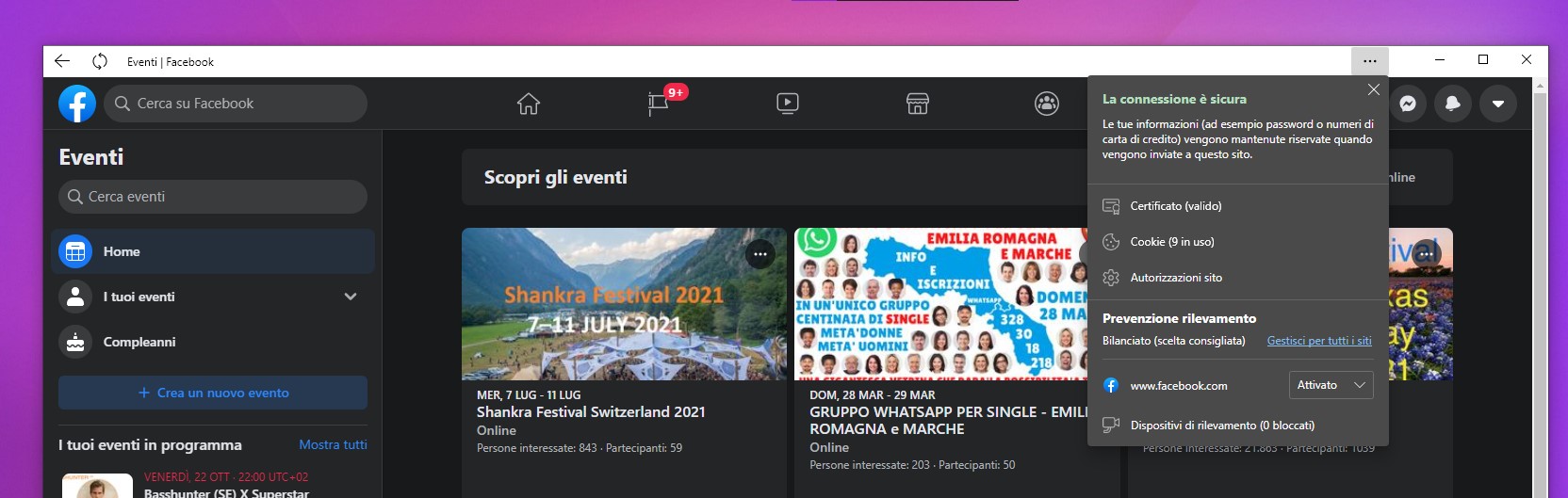The height and width of the screenshot is (498, 1568).
Task: Click the birthday cake icon
Action: click(75, 342)
